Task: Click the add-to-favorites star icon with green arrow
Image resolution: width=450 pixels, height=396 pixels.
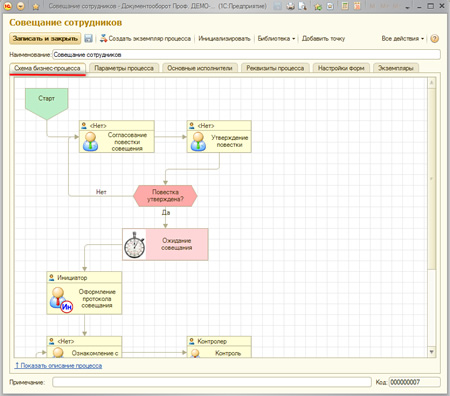Action: tap(318, 6)
